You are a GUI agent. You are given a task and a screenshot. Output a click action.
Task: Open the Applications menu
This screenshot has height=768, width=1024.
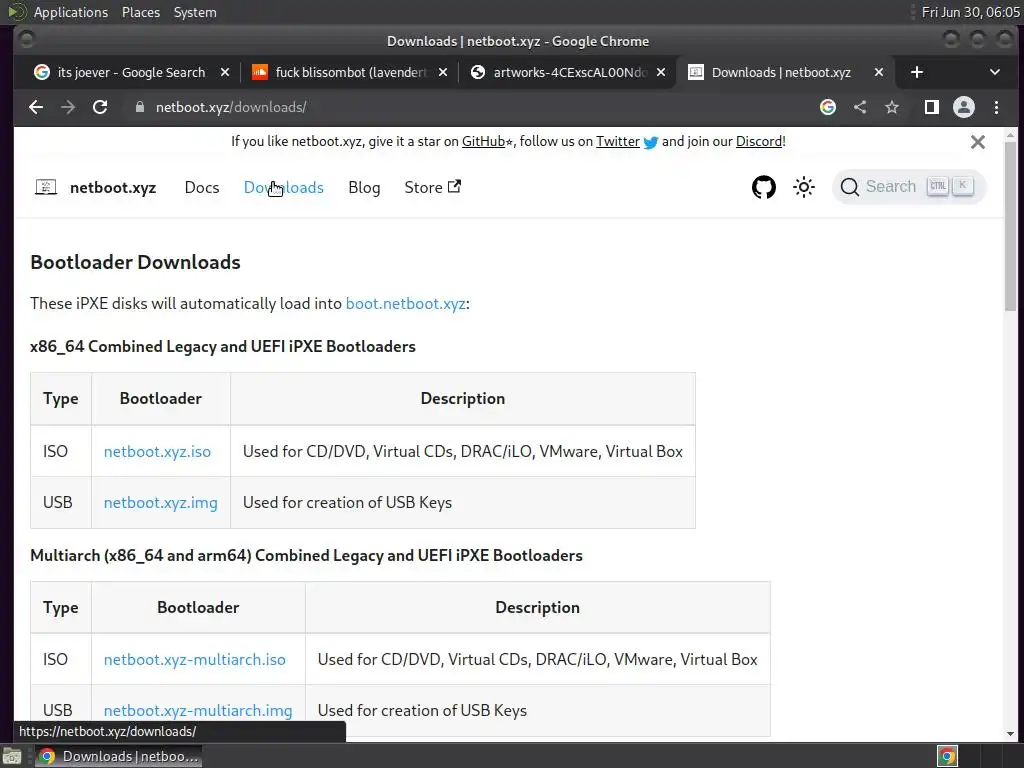[x=71, y=12]
